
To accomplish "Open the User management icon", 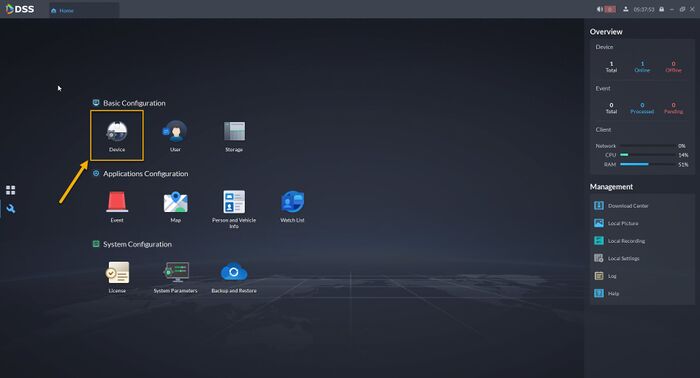I will pos(175,131).
